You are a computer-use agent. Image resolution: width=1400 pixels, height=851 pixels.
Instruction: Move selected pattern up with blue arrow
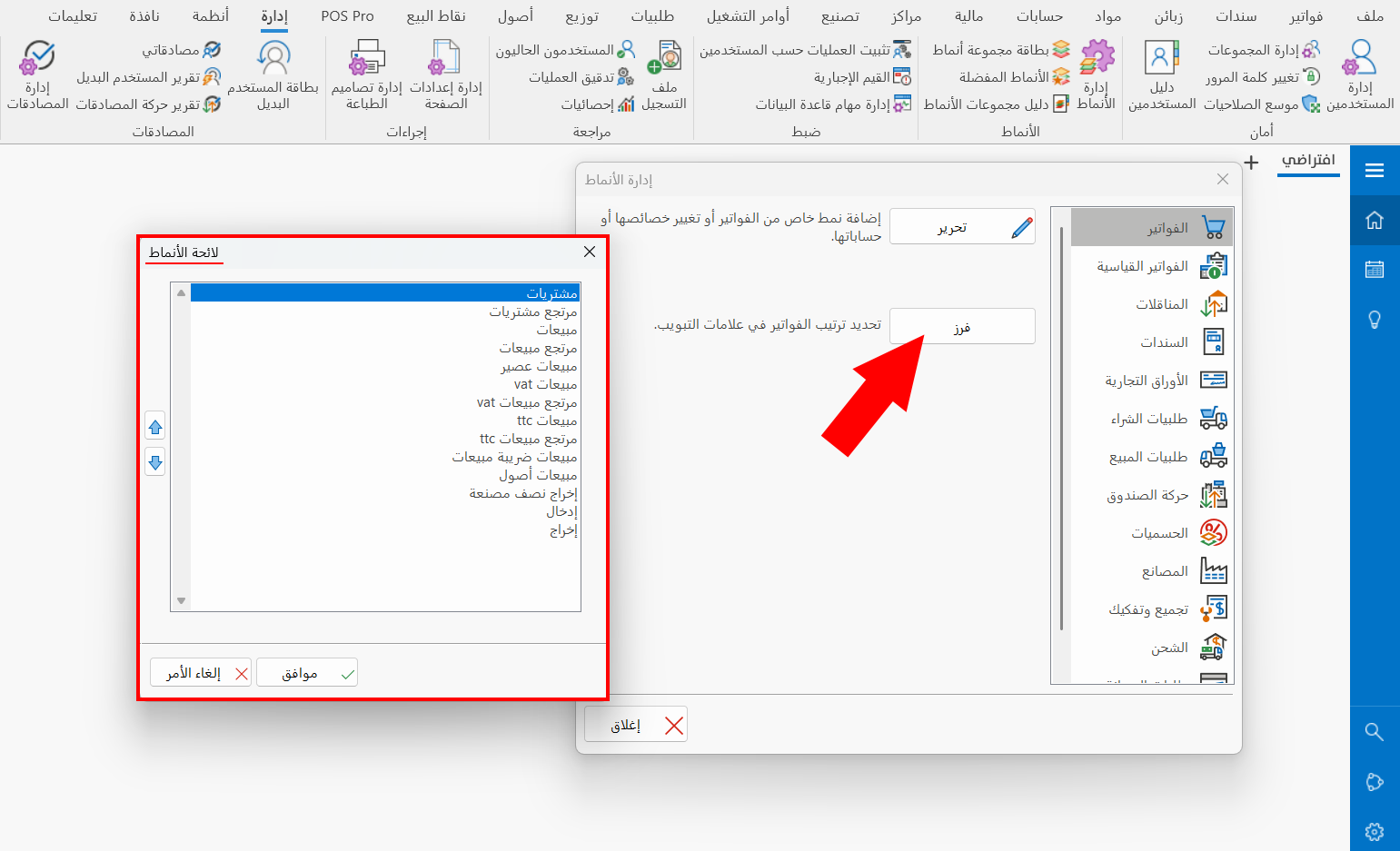(x=155, y=426)
